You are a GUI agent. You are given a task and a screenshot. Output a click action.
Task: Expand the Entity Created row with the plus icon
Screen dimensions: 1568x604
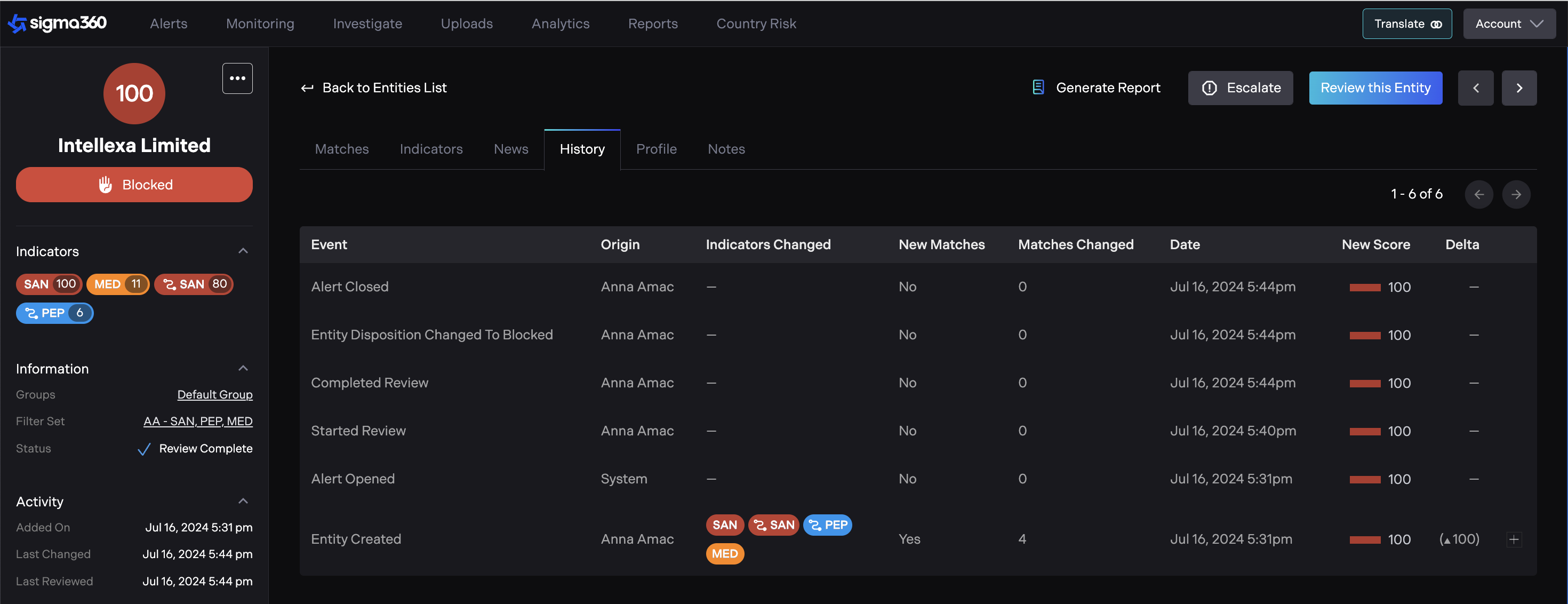point(1514,539)
